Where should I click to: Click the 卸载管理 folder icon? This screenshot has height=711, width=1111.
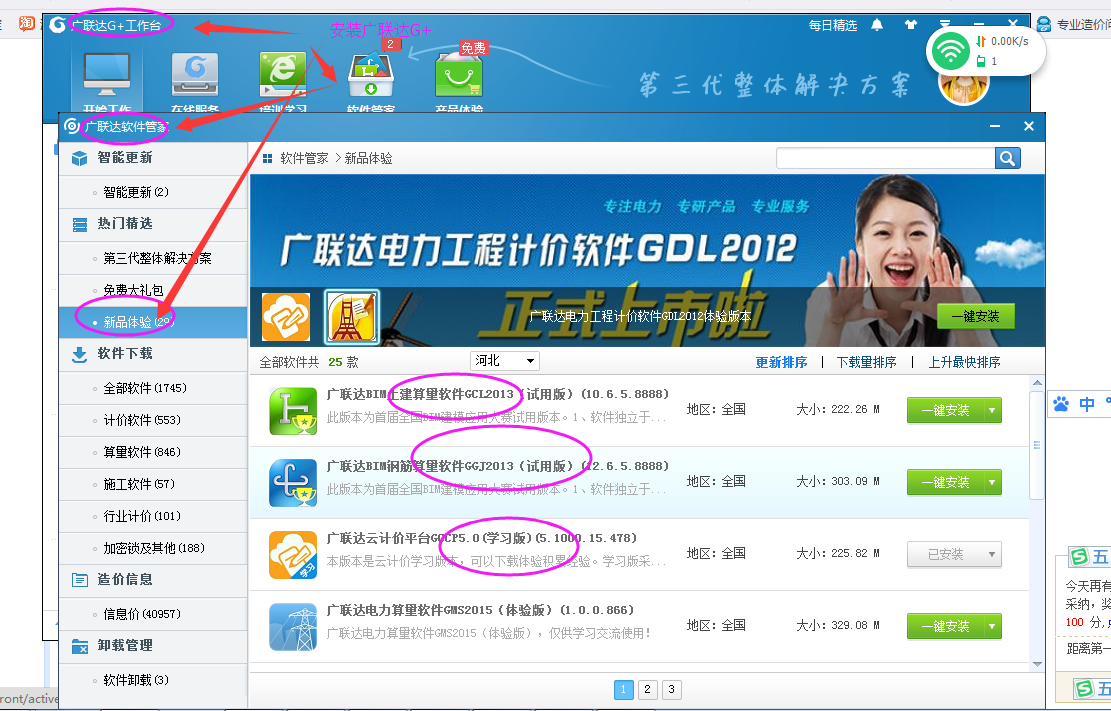[x=79, y=646]
